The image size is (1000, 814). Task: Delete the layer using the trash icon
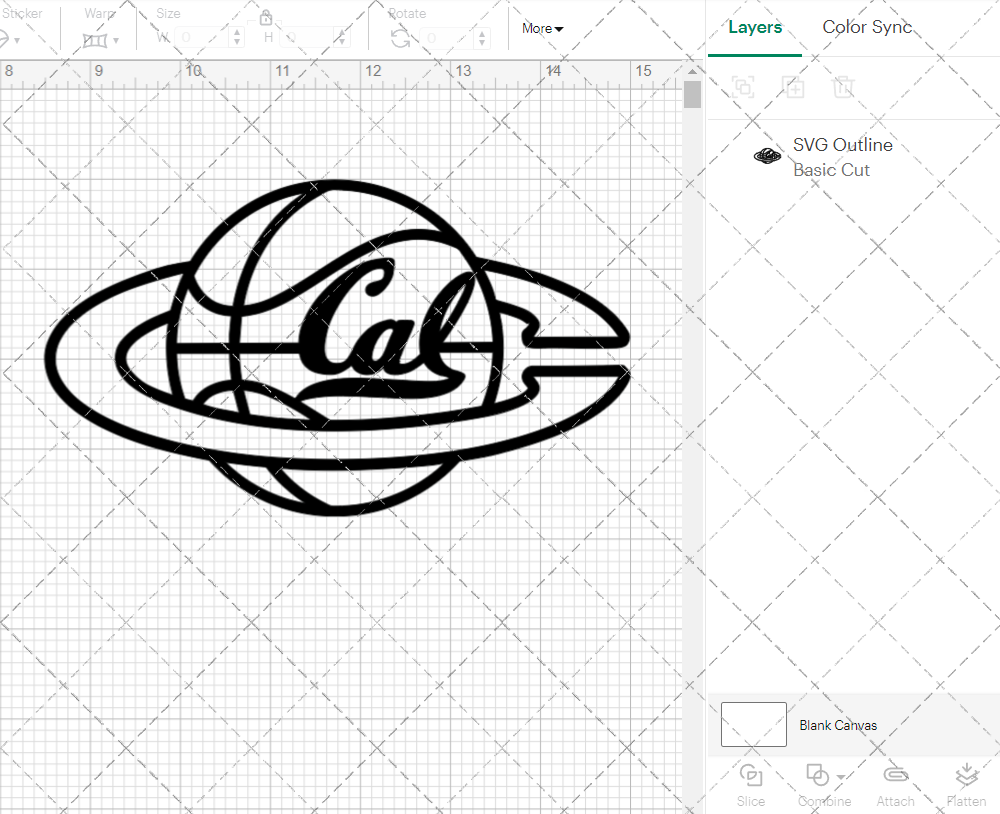[x=843, y=88]
